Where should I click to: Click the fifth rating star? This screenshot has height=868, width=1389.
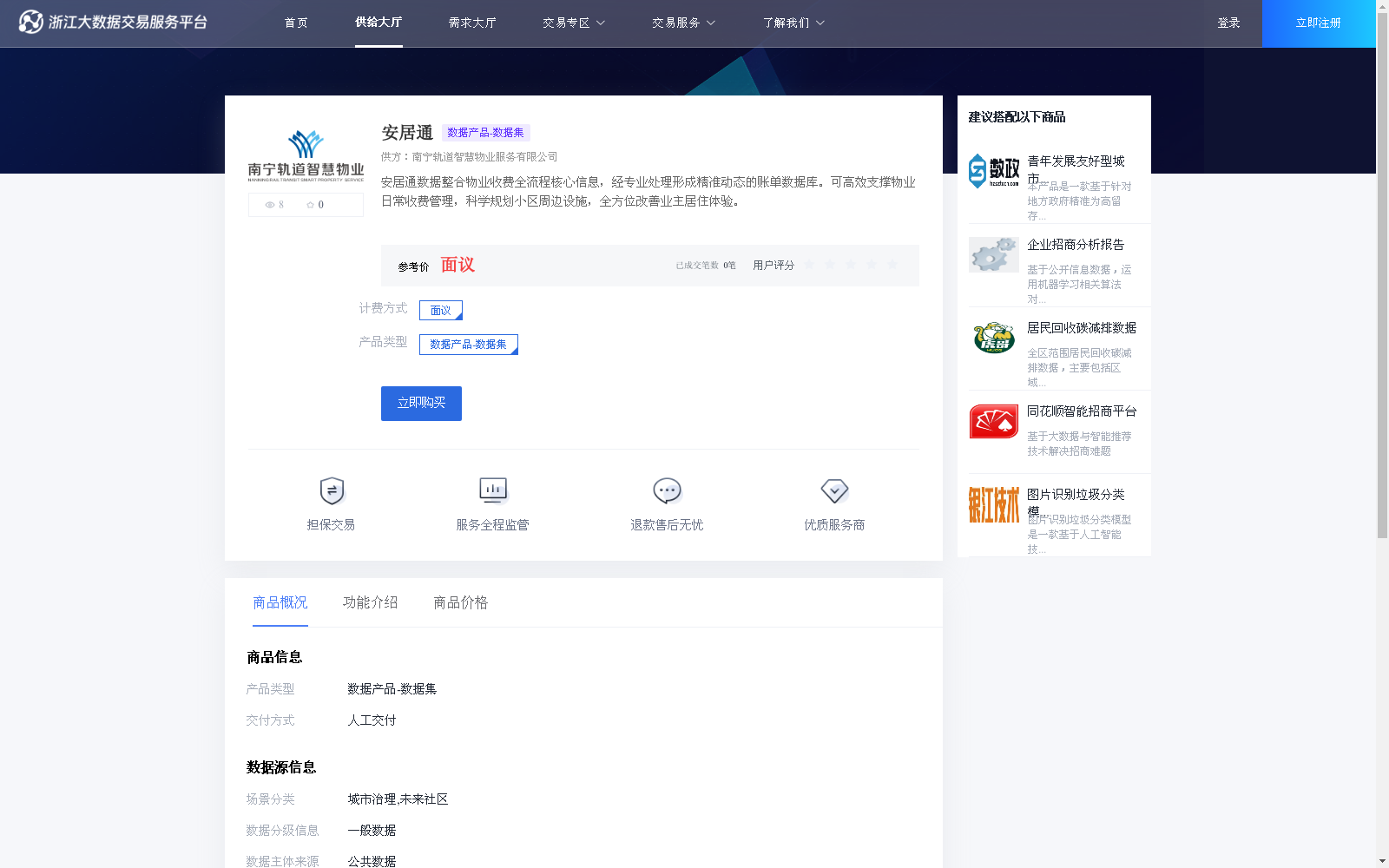coord(892,265)
